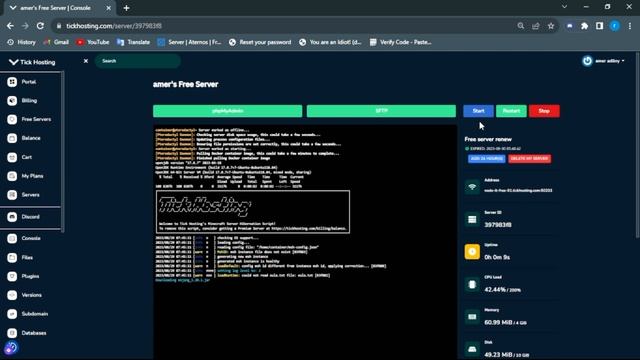Image resolution: width=640 pixels, height=360 pixels.
Task: Click the page vertical scrollbar on right
Action: [638, 145]
